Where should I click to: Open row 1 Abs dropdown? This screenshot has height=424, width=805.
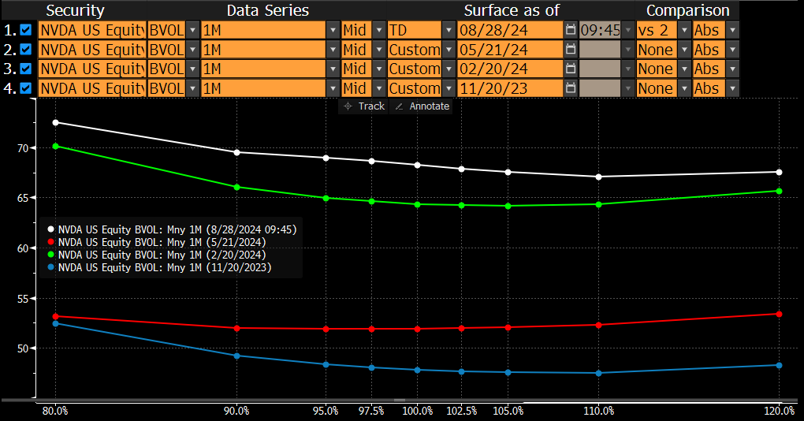[x=733, y=30]
